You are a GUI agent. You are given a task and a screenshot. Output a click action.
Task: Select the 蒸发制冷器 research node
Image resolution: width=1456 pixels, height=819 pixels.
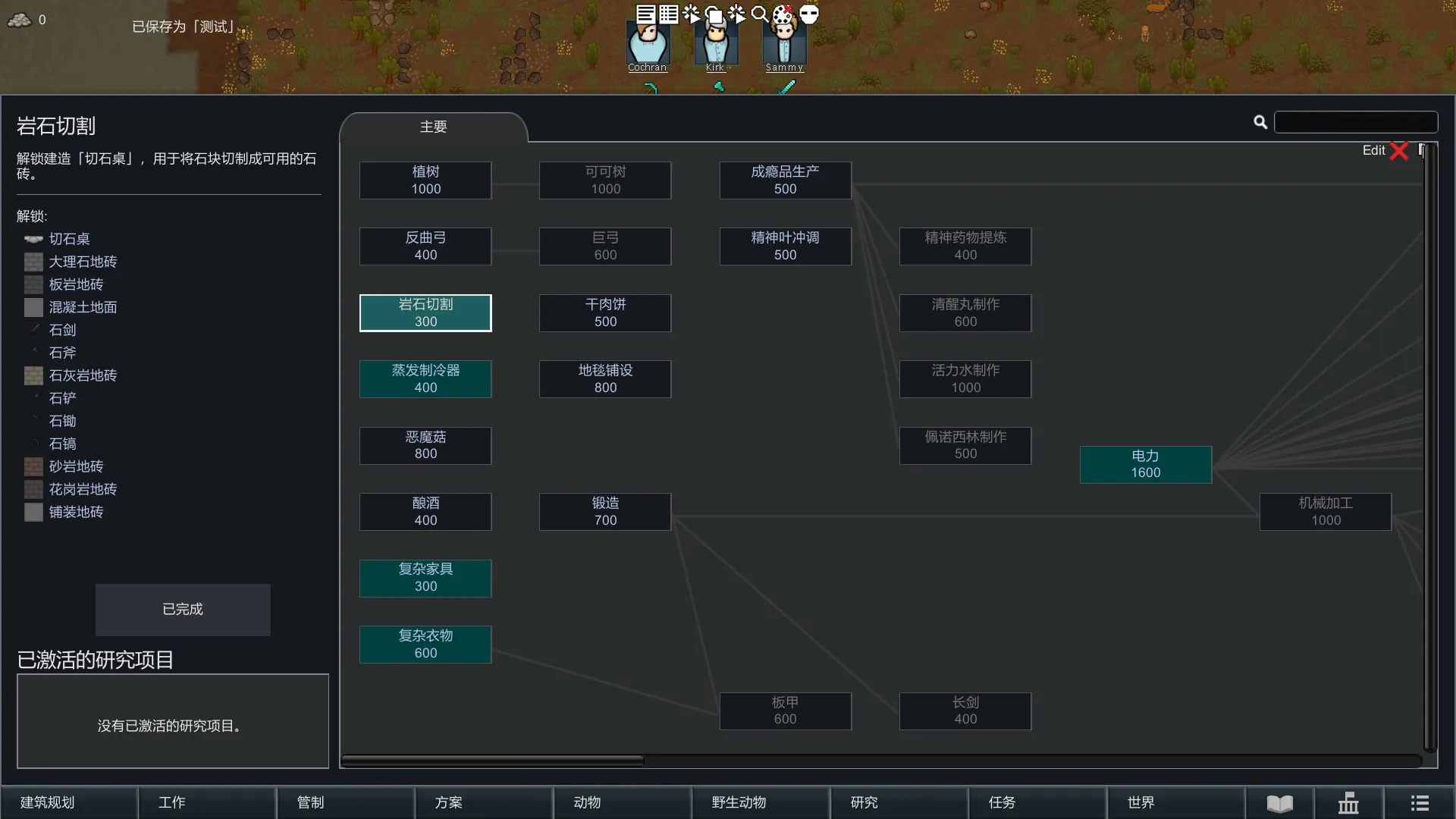click(x=425, y=378)
